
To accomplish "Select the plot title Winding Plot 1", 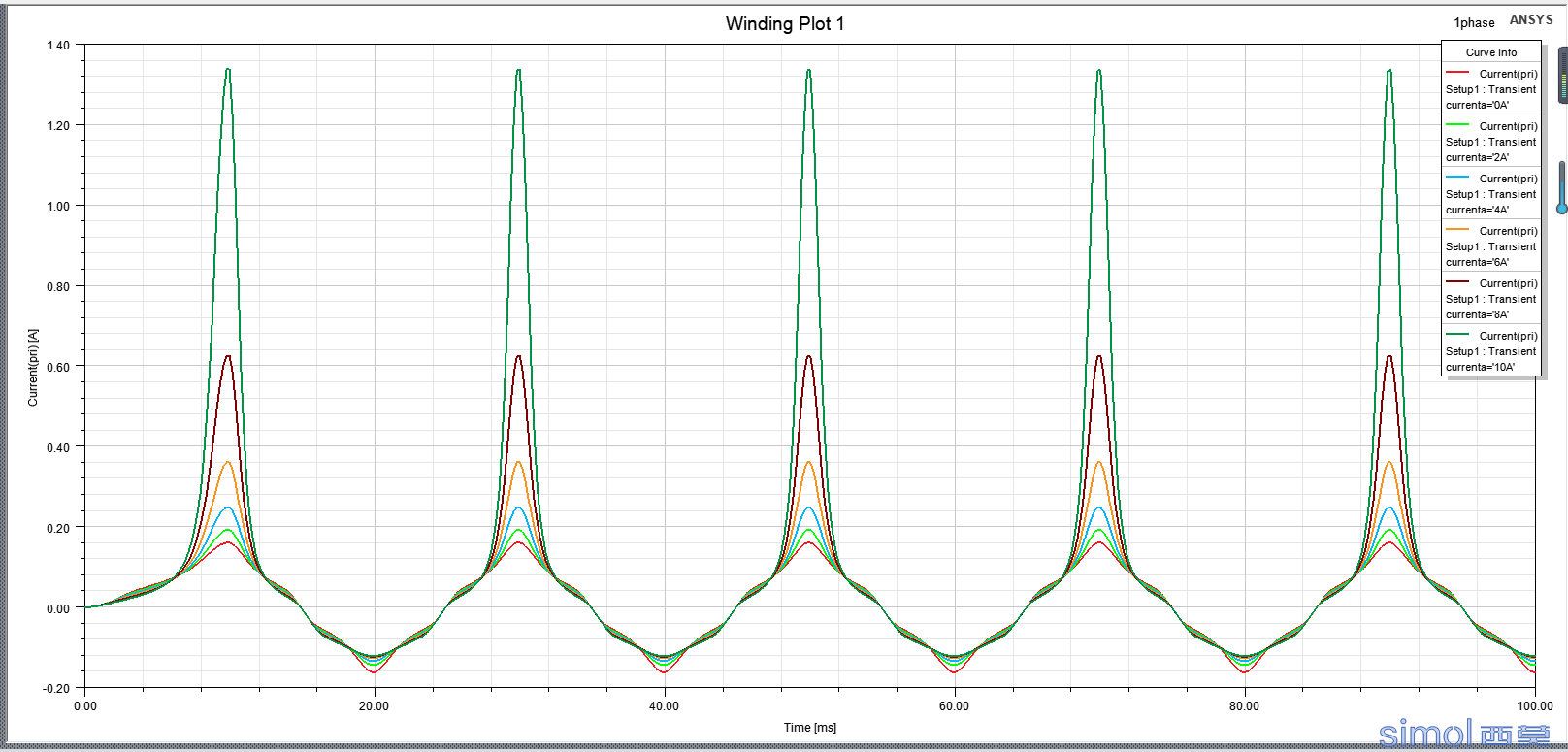I will point(785,24).
